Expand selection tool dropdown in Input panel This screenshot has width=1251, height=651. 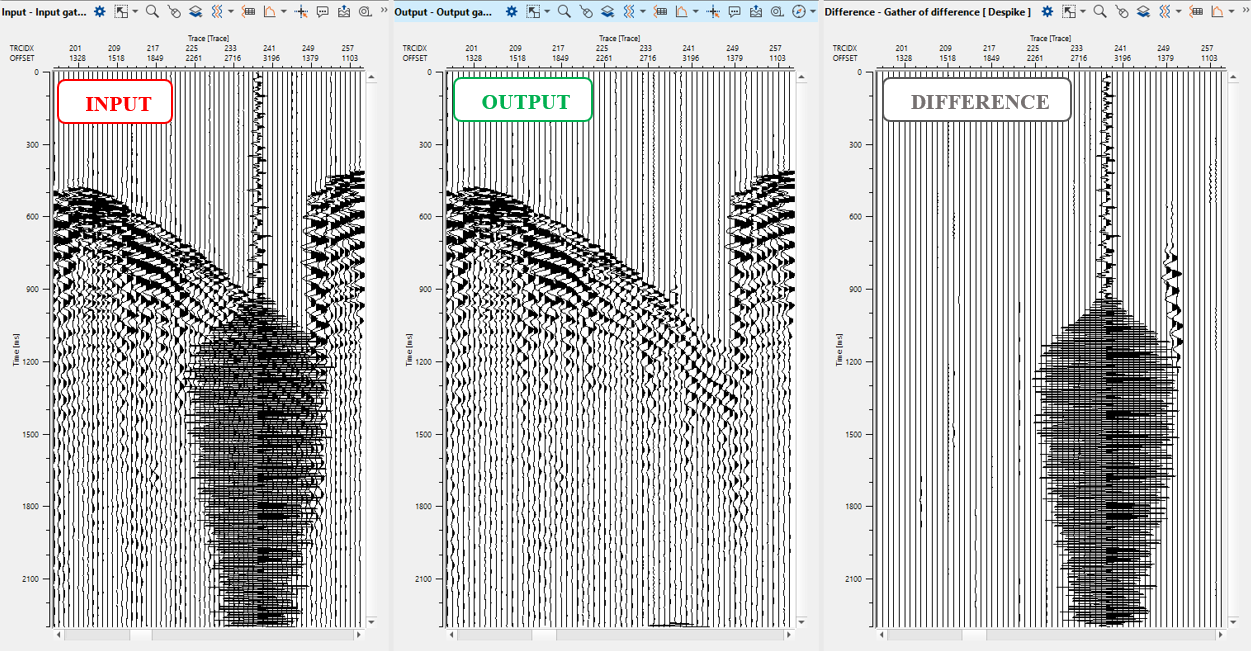pyautogui.click(x=136, y=12)
